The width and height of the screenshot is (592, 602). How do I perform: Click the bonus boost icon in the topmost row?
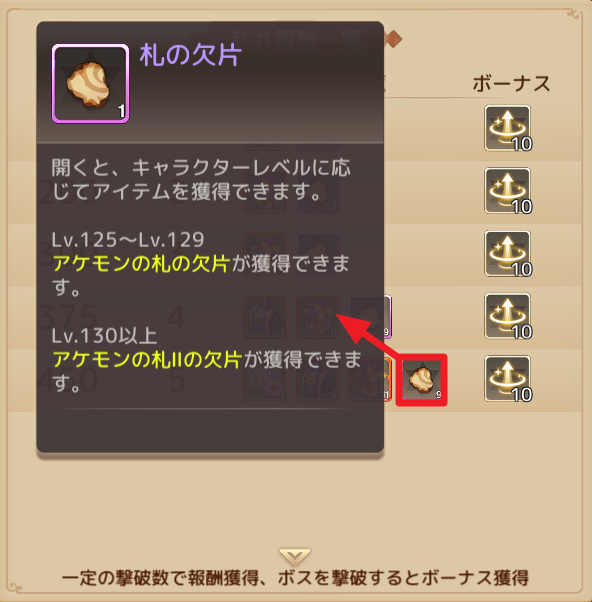[x=508, y=128]
